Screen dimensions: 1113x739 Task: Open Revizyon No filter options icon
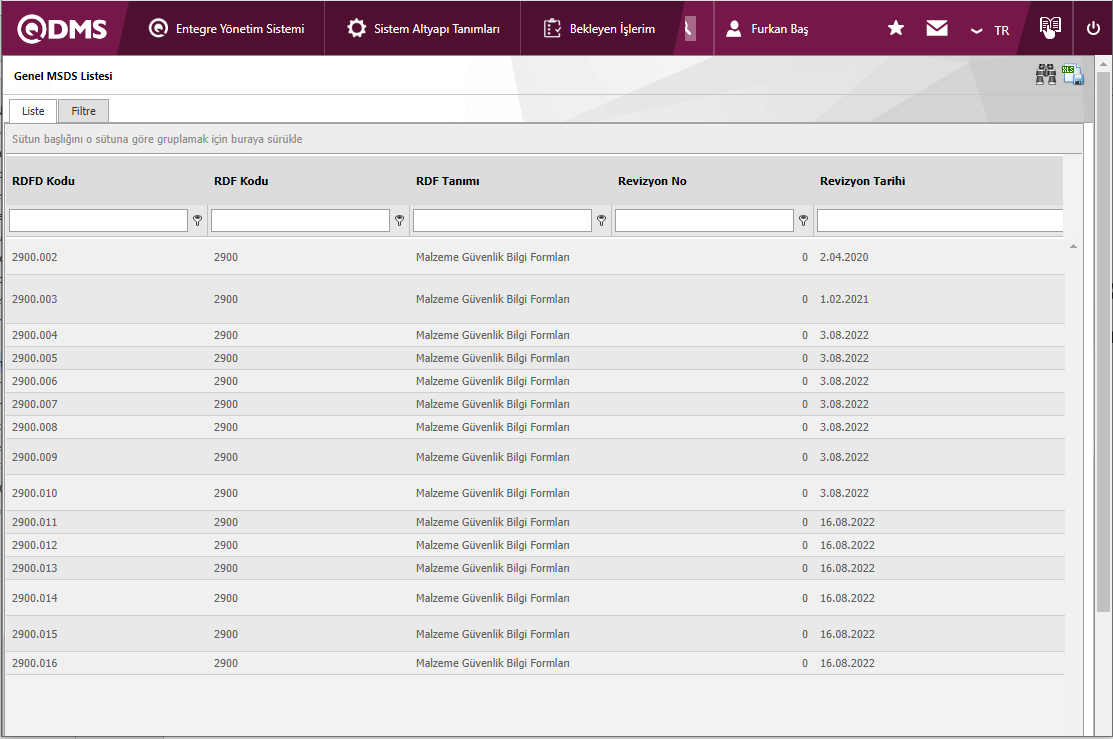804,221
